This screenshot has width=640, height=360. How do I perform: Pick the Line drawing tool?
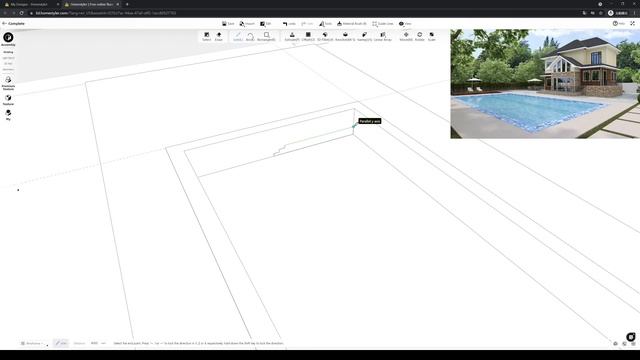coord(238,36)
